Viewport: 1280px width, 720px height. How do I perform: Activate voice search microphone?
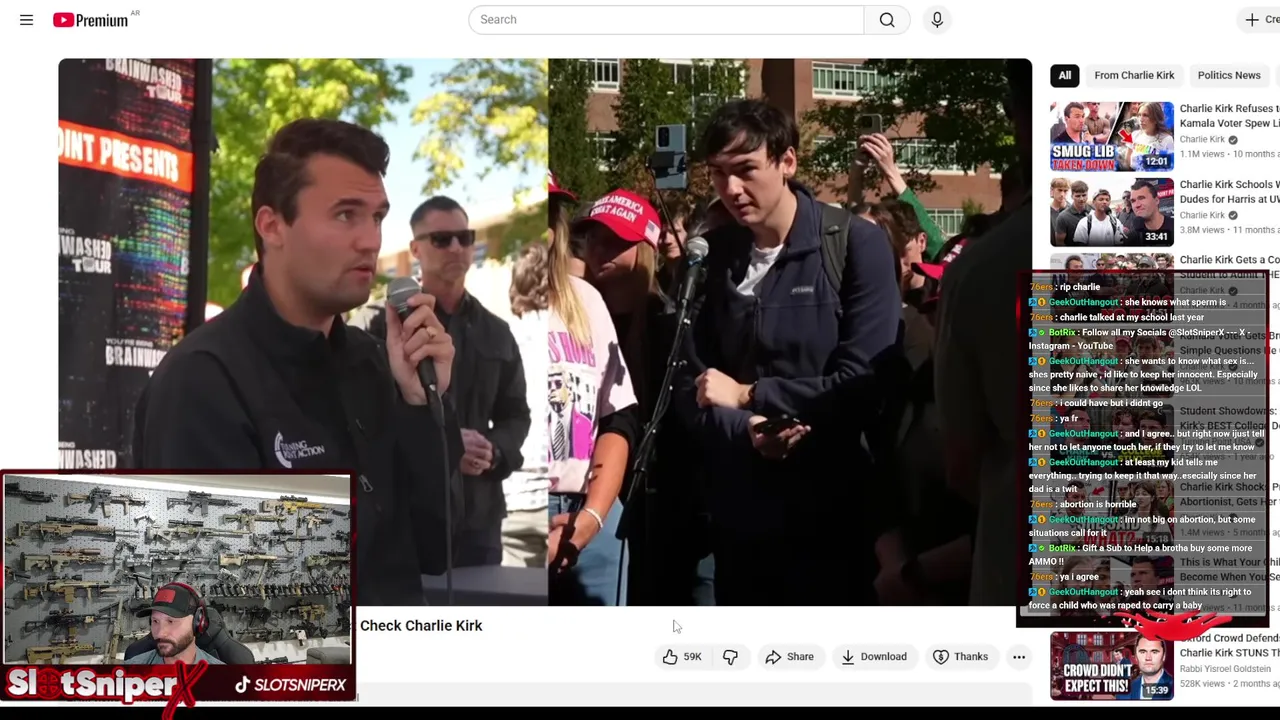[x=937, y=19]
